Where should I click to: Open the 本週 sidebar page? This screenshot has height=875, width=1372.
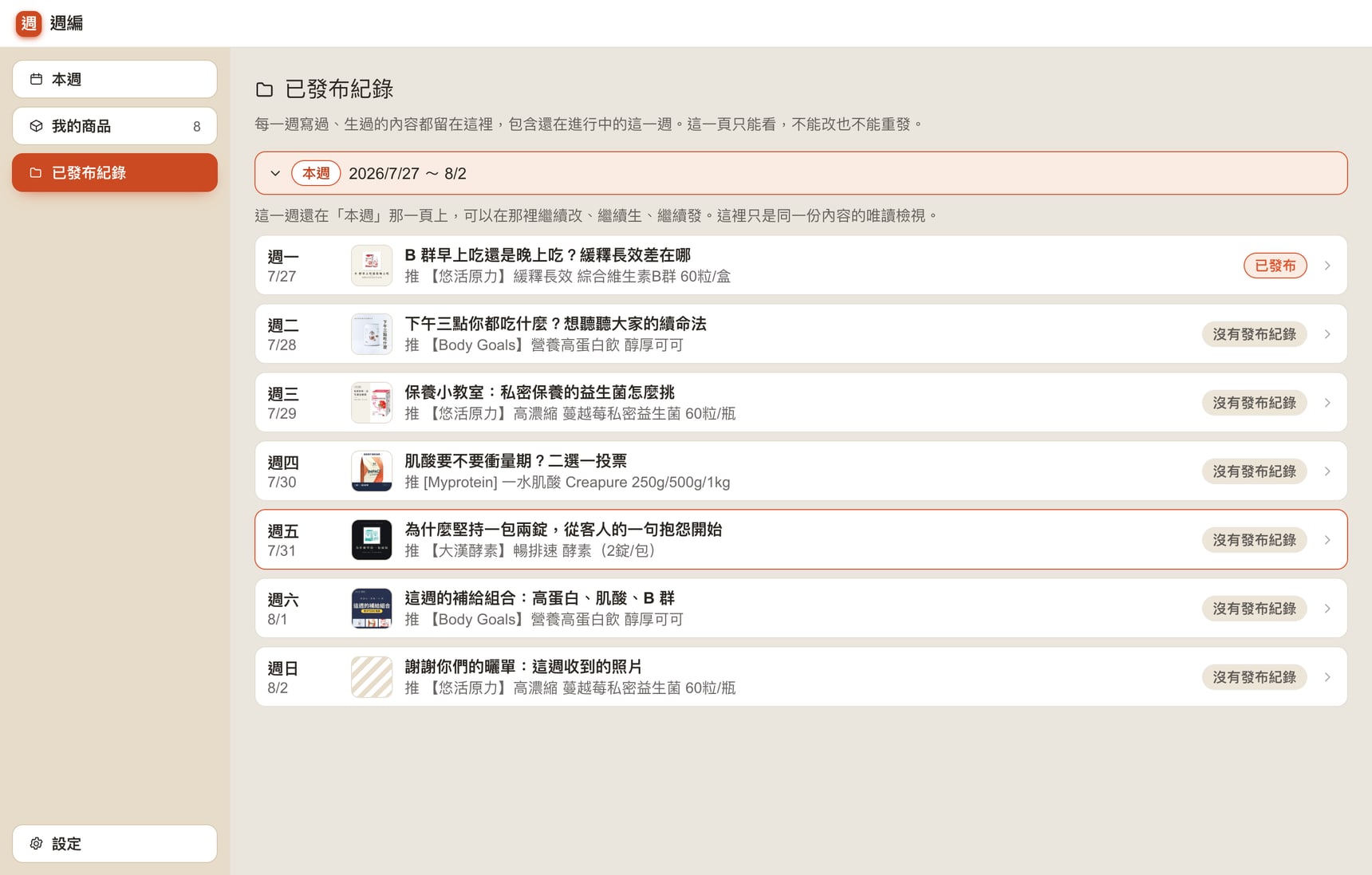pos(115,79)
